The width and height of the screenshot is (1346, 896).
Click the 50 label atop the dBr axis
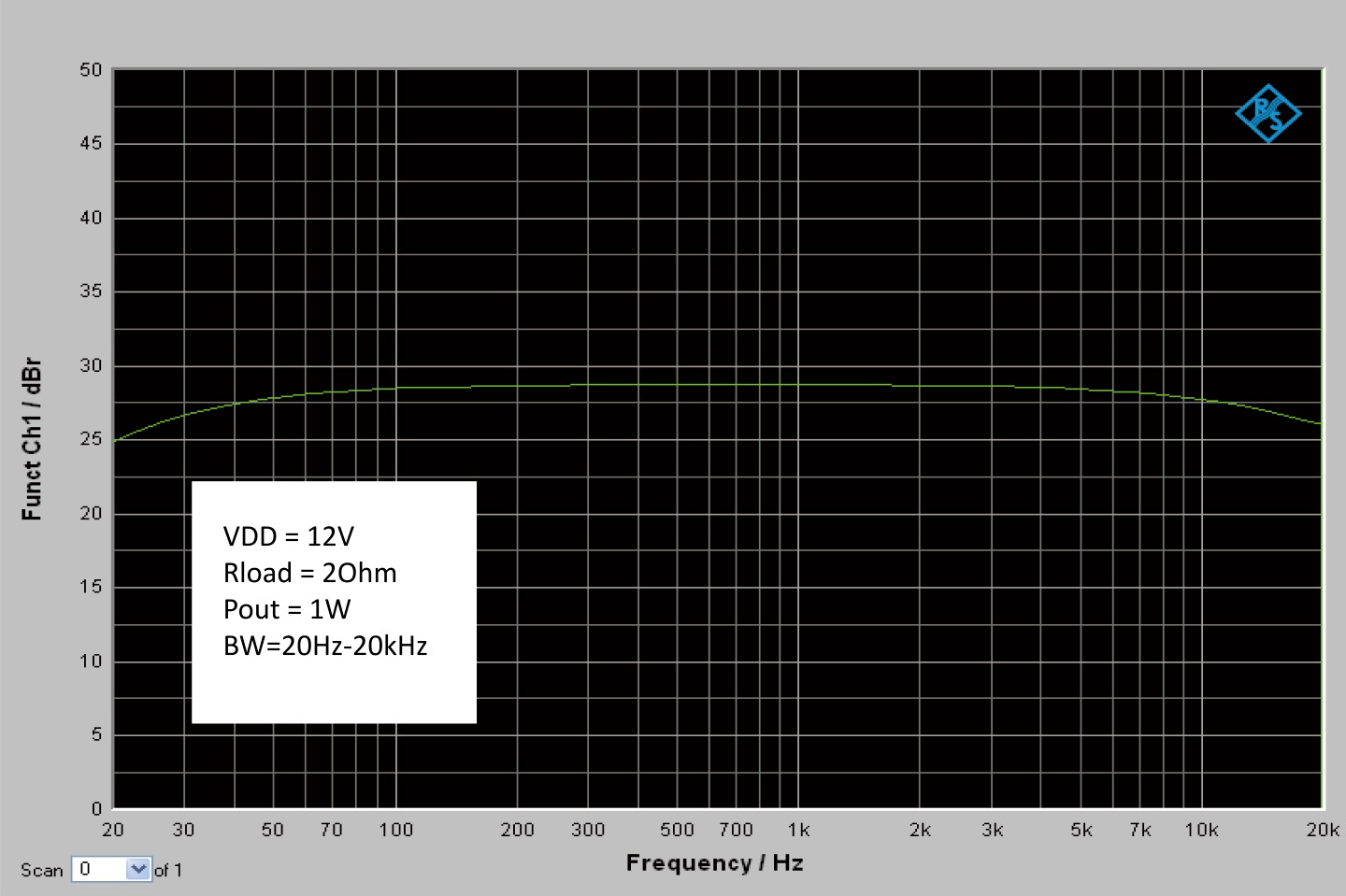pos(91,70)
